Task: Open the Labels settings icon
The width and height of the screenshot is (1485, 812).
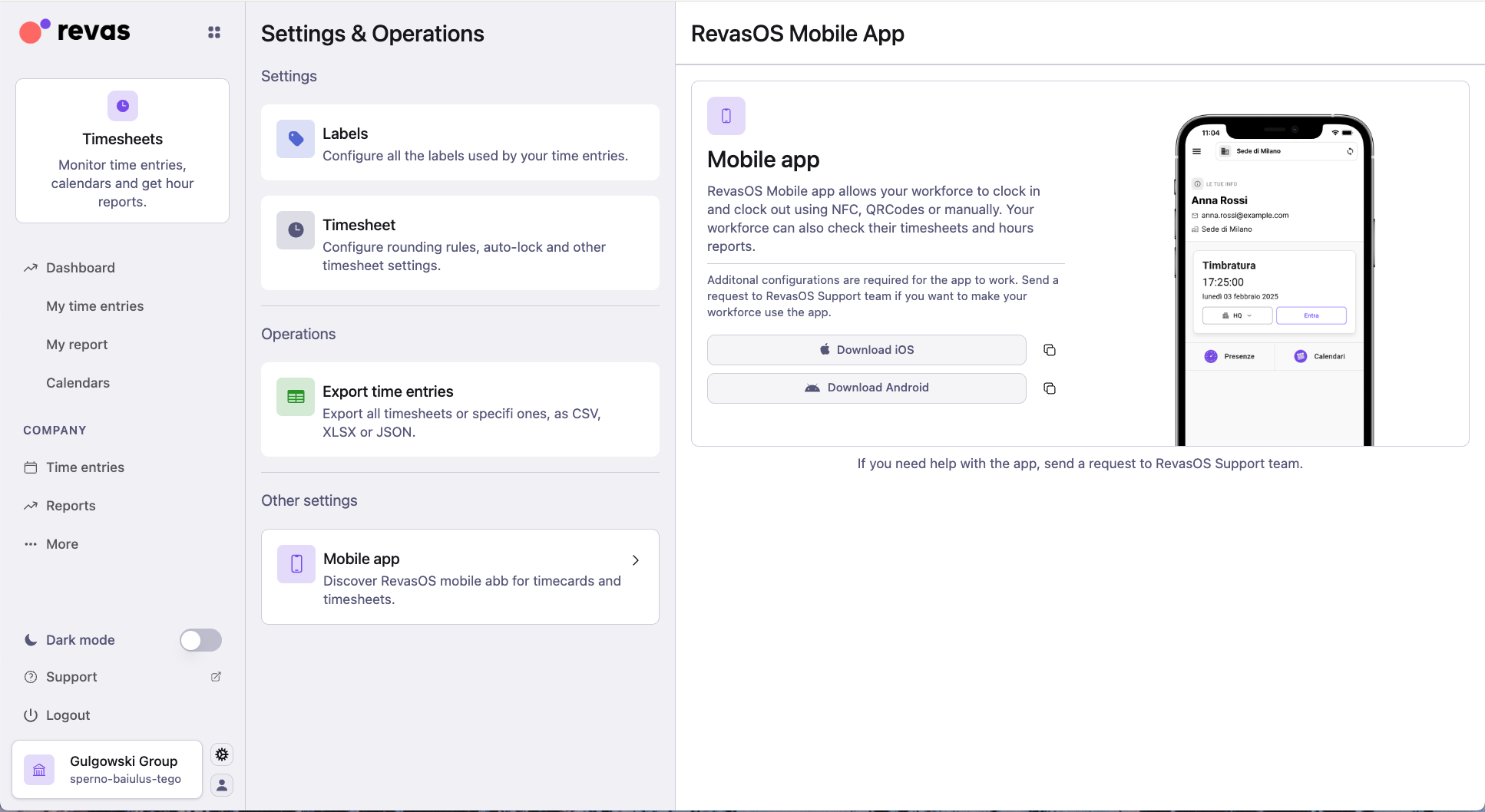Action: pyautogui.click(x=295, y=139)
